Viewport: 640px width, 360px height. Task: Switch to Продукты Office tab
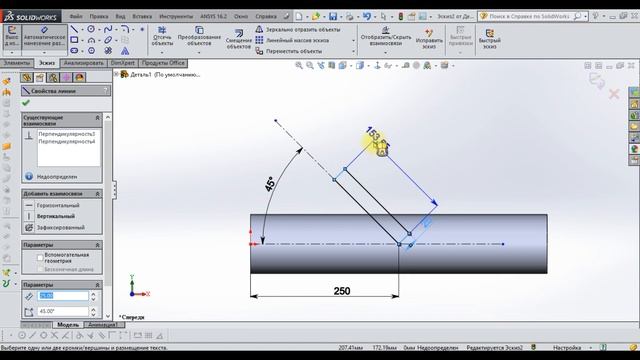click(x=163, y=63)
